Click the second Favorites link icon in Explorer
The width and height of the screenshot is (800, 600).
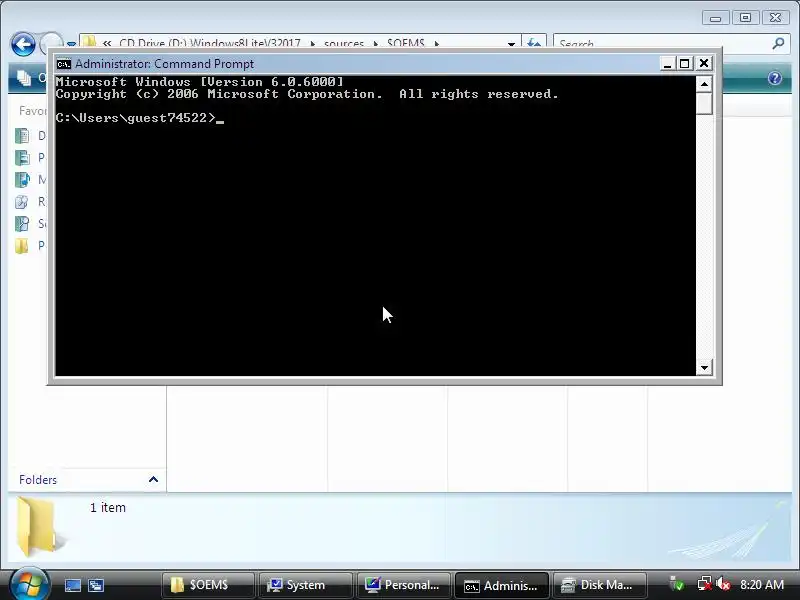tap(22, 158)
